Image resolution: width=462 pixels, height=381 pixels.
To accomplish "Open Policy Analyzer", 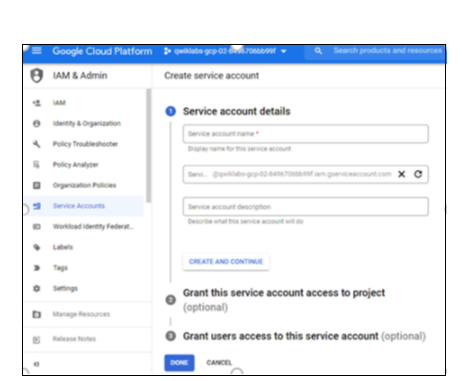I will (x=76, y=165).
